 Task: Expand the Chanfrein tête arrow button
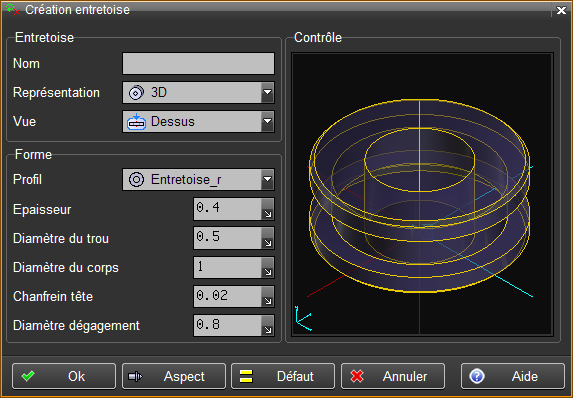click(268, 296)
